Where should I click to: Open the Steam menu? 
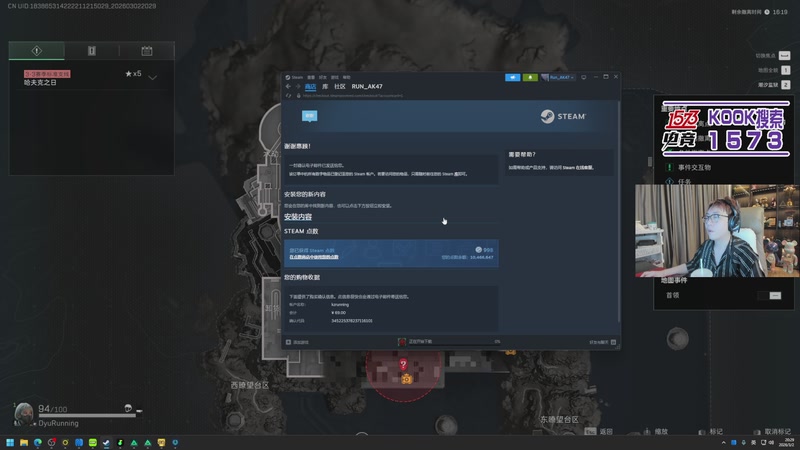tap(294, 78)
